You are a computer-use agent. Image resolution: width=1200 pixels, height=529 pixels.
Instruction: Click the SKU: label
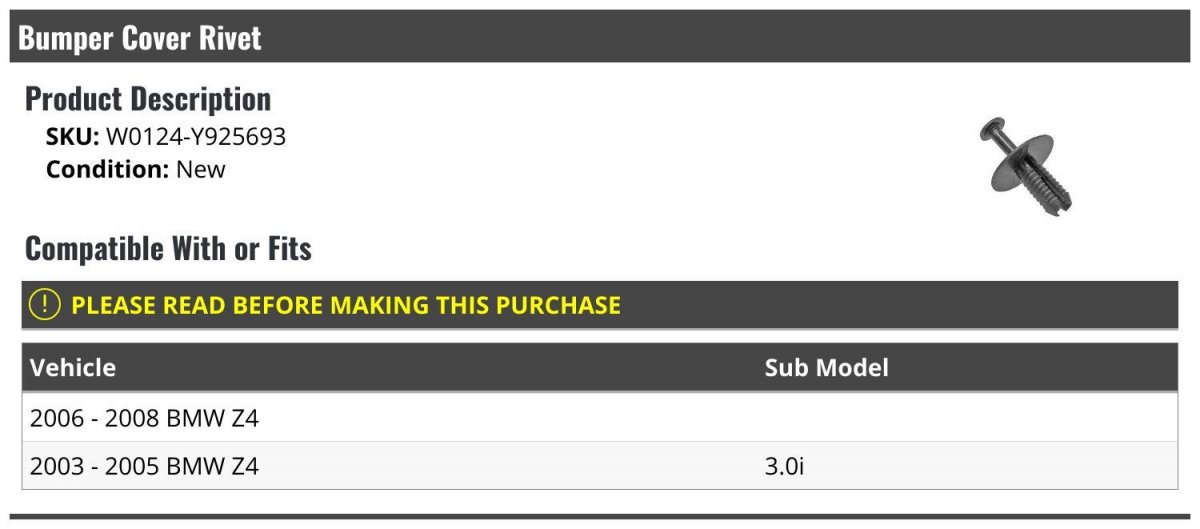point(72,137)
